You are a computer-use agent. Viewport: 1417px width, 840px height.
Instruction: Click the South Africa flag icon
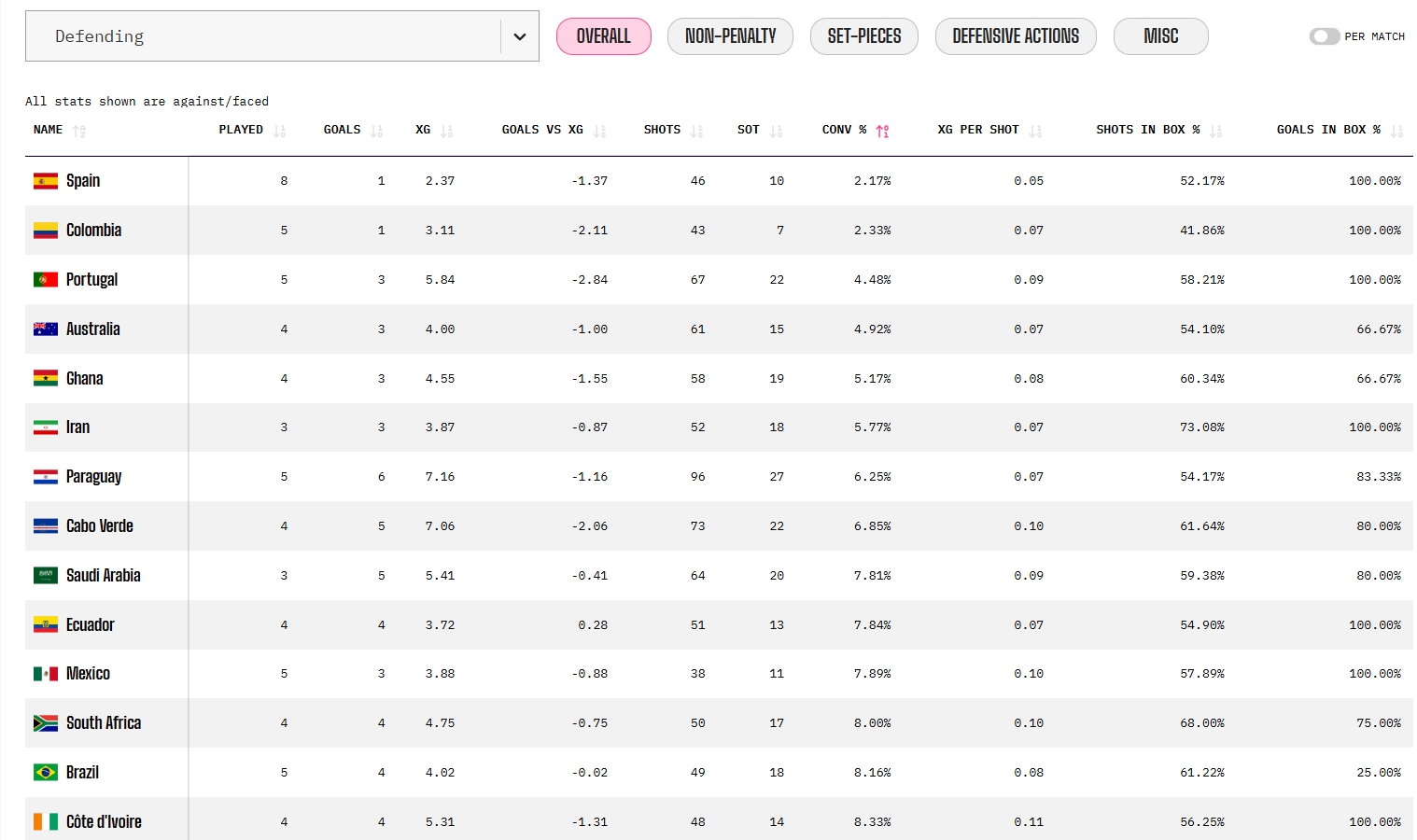46,723
